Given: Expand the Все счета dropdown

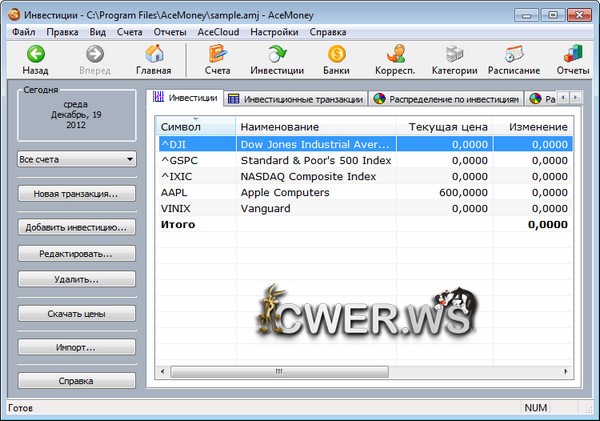Looking at the screenshot, I should click(77, 159).
